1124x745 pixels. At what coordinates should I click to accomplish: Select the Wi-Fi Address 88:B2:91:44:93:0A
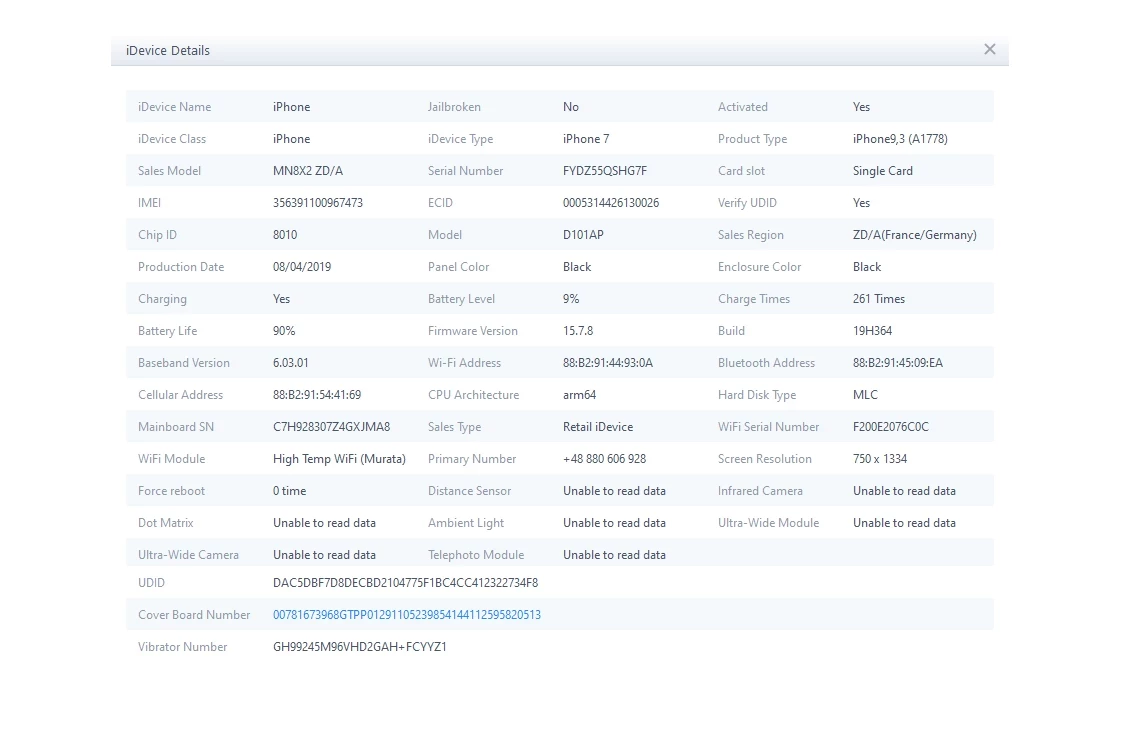click(x=608, y=363)
